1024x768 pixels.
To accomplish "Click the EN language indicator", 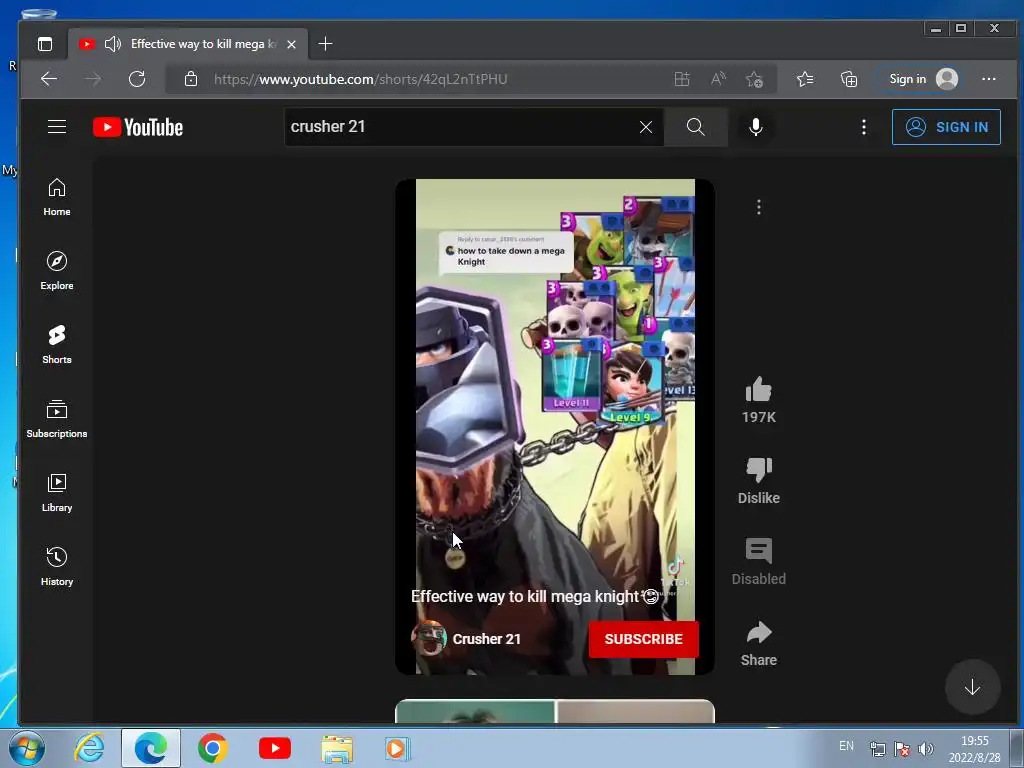I will 846,746.
